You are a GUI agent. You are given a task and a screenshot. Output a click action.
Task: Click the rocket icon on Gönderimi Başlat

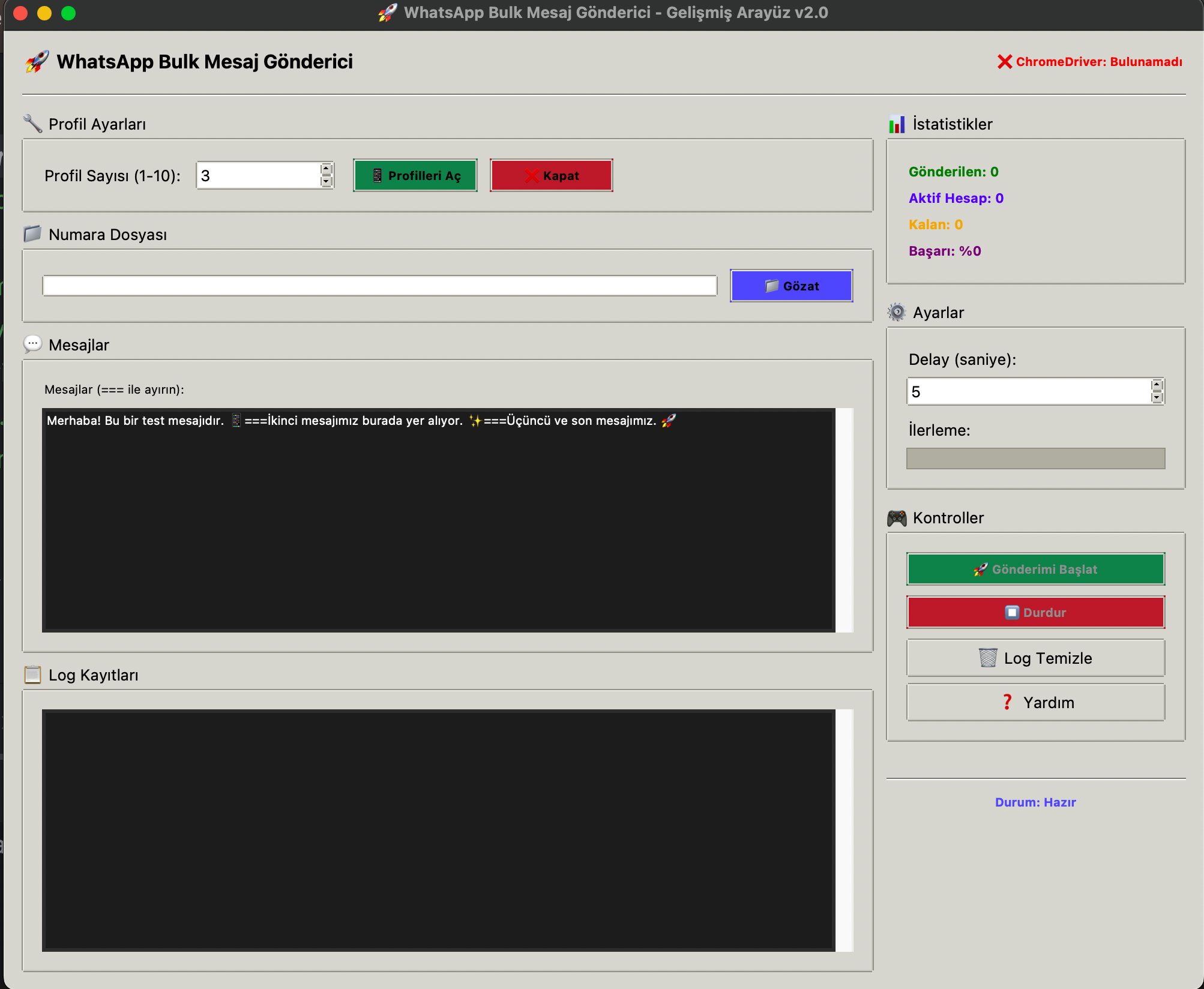click(981, 569)
